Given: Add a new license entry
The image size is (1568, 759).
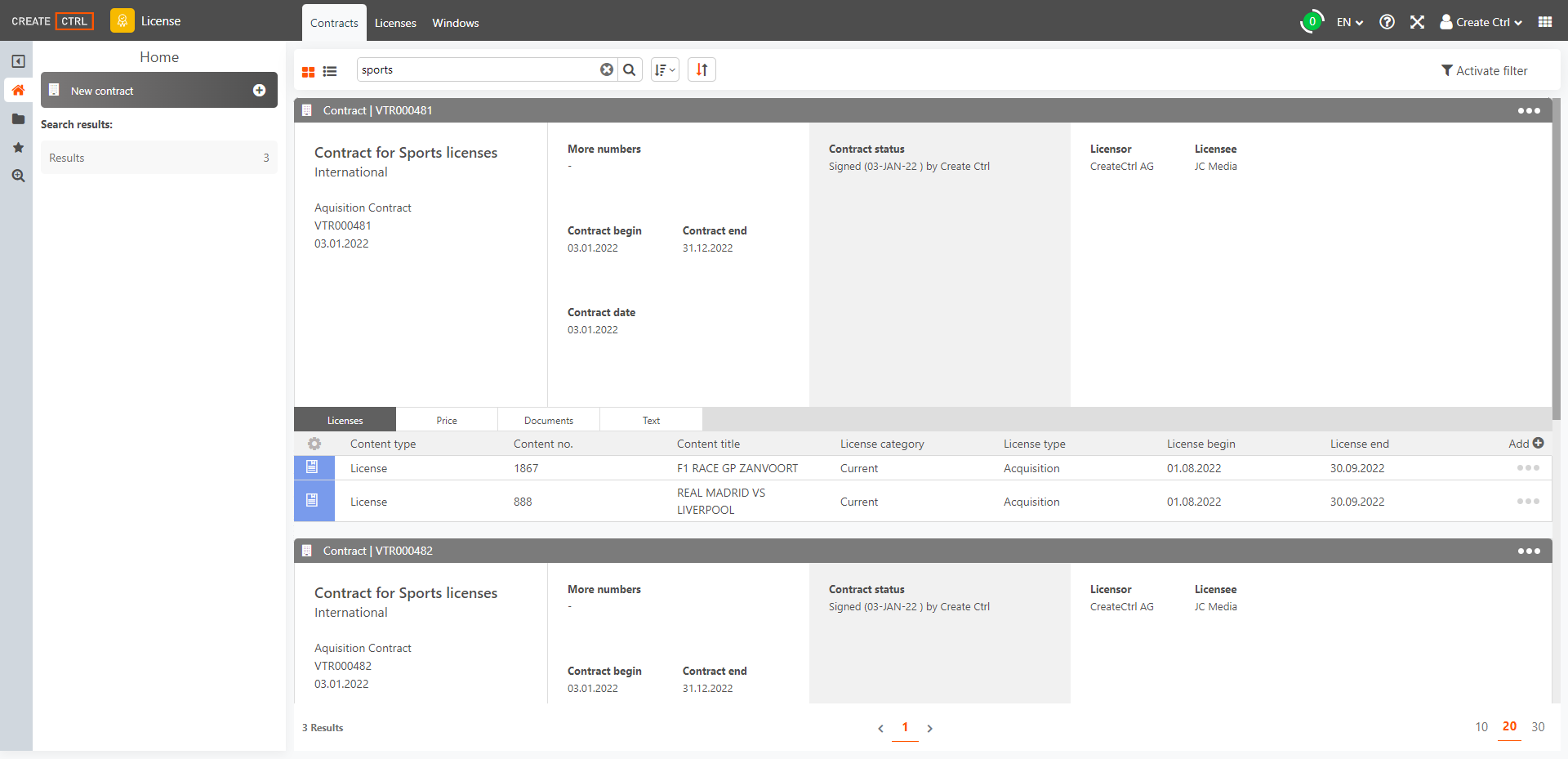Looking at the screenshot, I should coord(1526,444).
